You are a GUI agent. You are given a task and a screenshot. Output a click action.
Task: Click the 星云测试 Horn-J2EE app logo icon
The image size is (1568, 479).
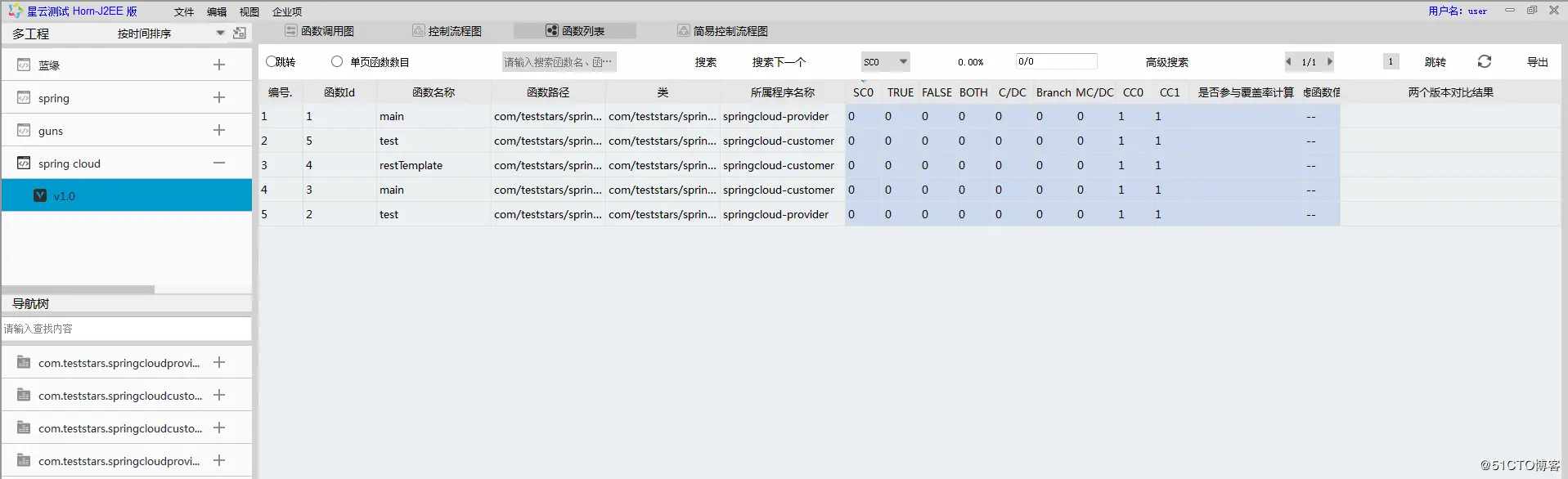[x=15, y=11]
